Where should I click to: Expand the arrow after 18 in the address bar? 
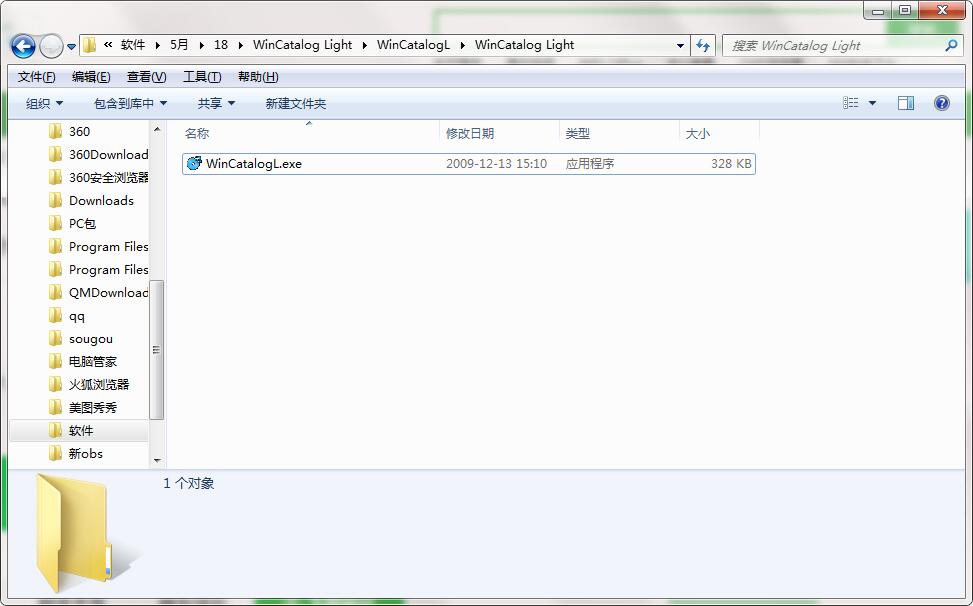240,45
